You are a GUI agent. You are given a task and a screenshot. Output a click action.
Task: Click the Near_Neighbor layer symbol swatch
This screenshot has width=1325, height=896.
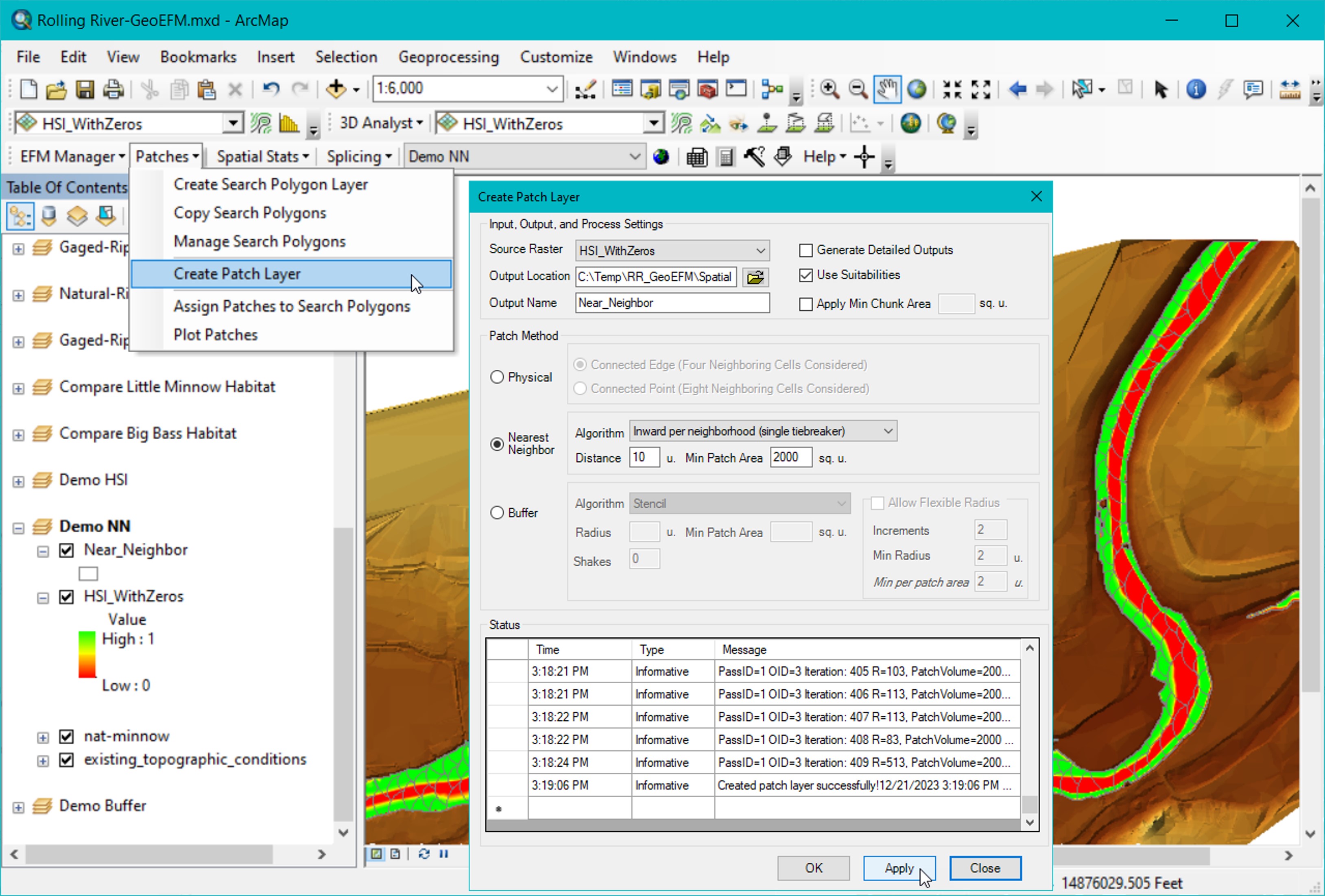[x=88, y=573]
